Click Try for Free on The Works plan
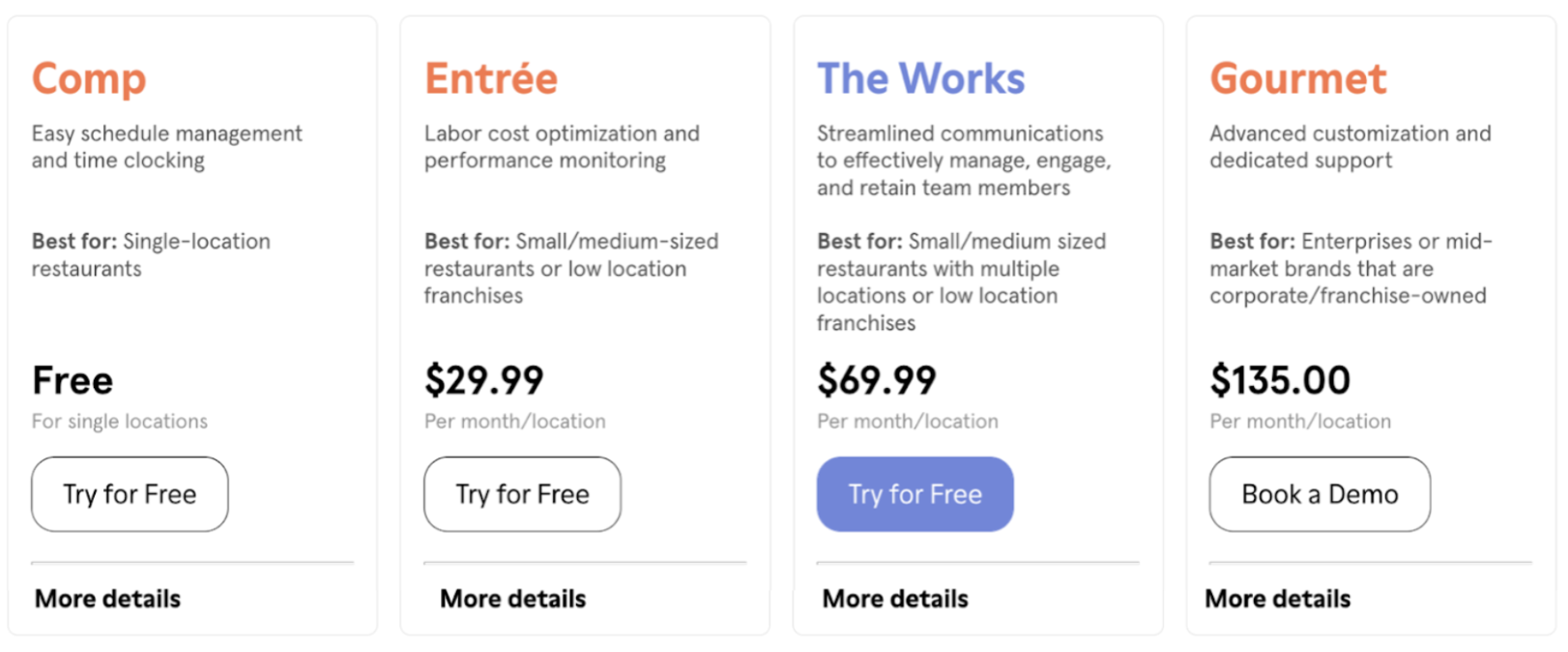 914,493
